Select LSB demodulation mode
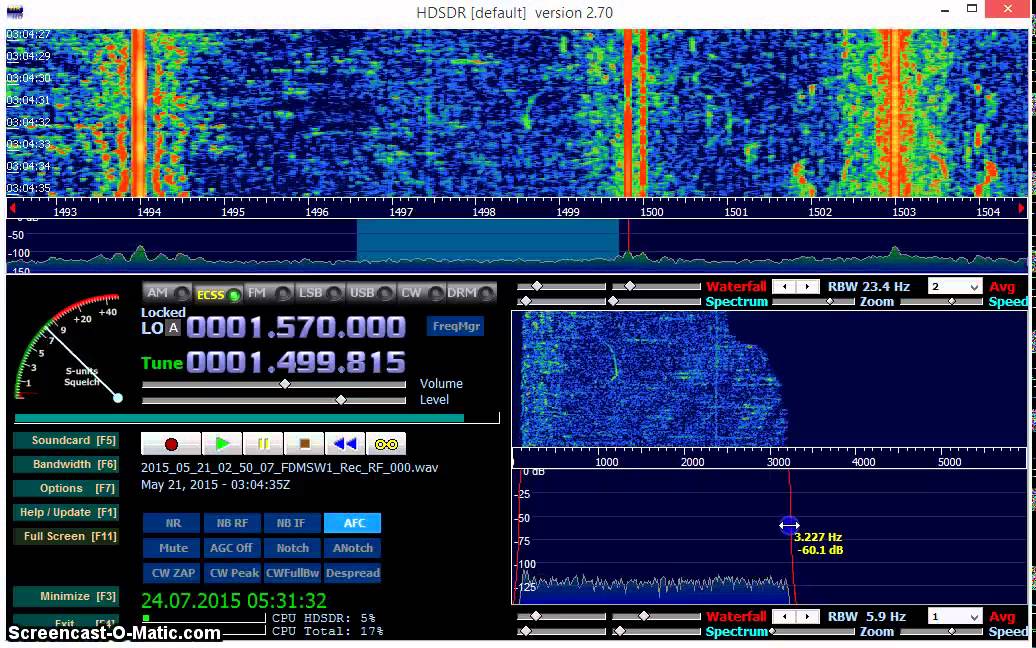The height and width of the screenshot is (648, 1036). click(x=320, y=293)
